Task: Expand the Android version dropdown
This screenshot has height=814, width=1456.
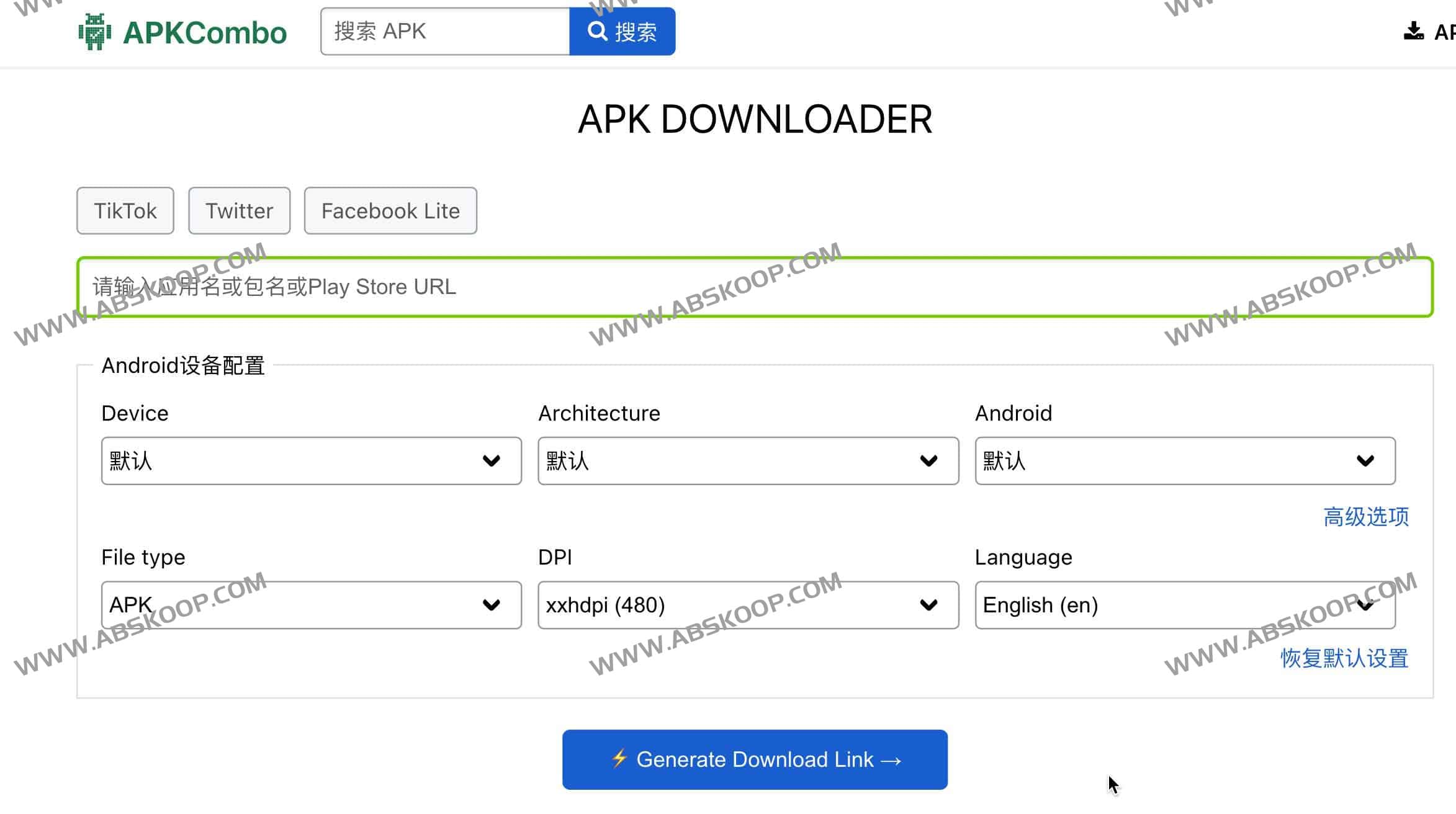Action: [1185, 460]
